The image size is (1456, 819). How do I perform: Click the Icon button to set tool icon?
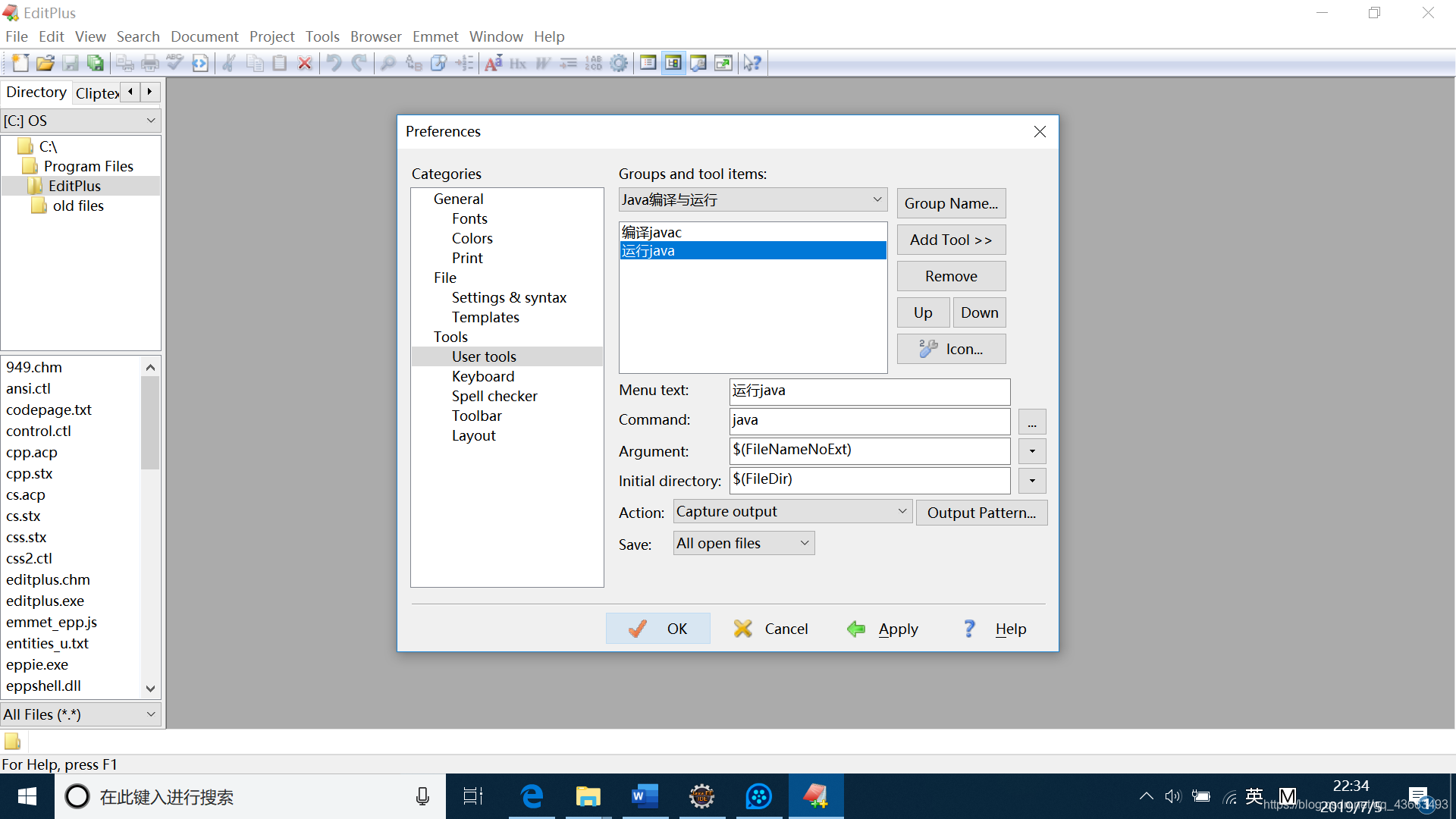(951, 349)
